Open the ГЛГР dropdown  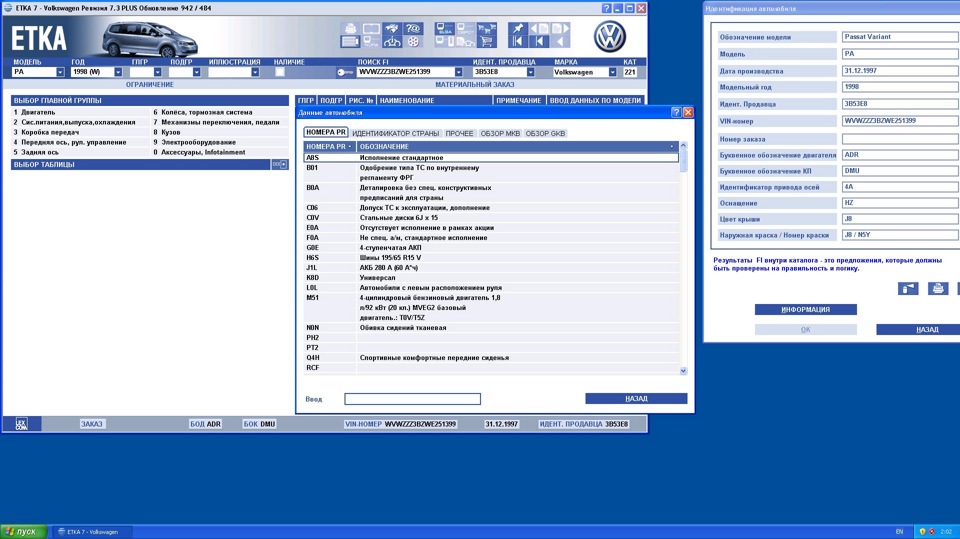(157, 72)
